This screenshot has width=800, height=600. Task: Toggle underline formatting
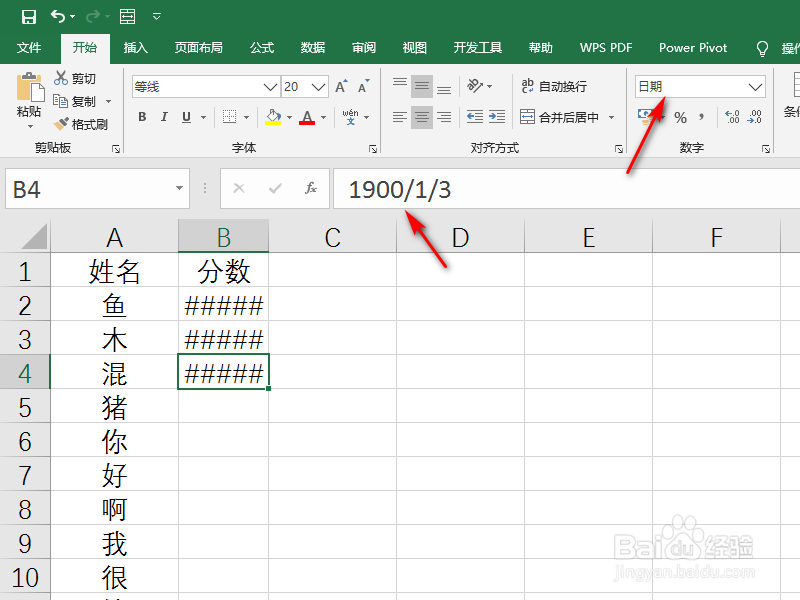(x=186, y=117)
